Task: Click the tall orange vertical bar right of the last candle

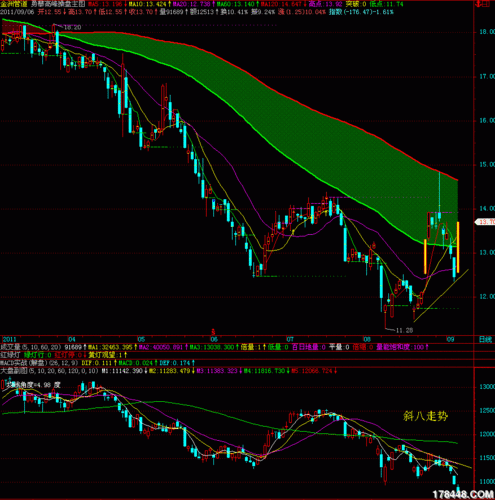Action: click(458, 247)
